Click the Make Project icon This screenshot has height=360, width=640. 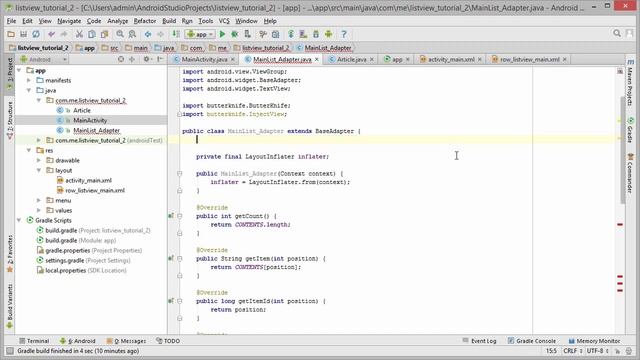point(176,34)
